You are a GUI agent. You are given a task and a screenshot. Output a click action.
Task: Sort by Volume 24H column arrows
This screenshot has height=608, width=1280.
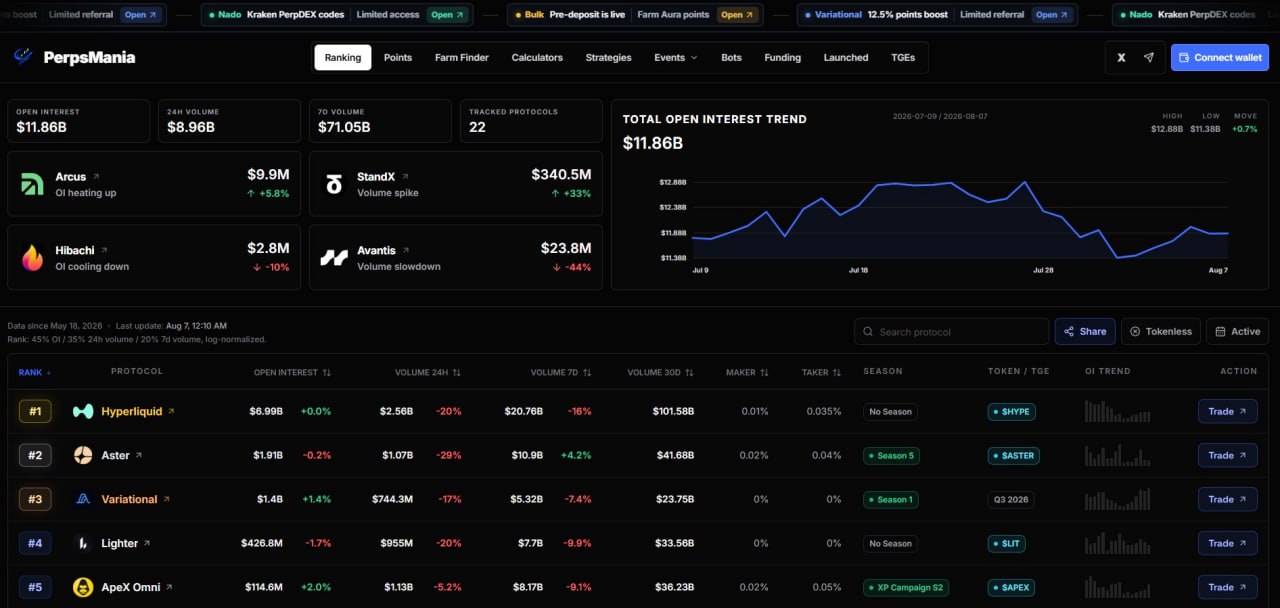[x=457, y=372]
